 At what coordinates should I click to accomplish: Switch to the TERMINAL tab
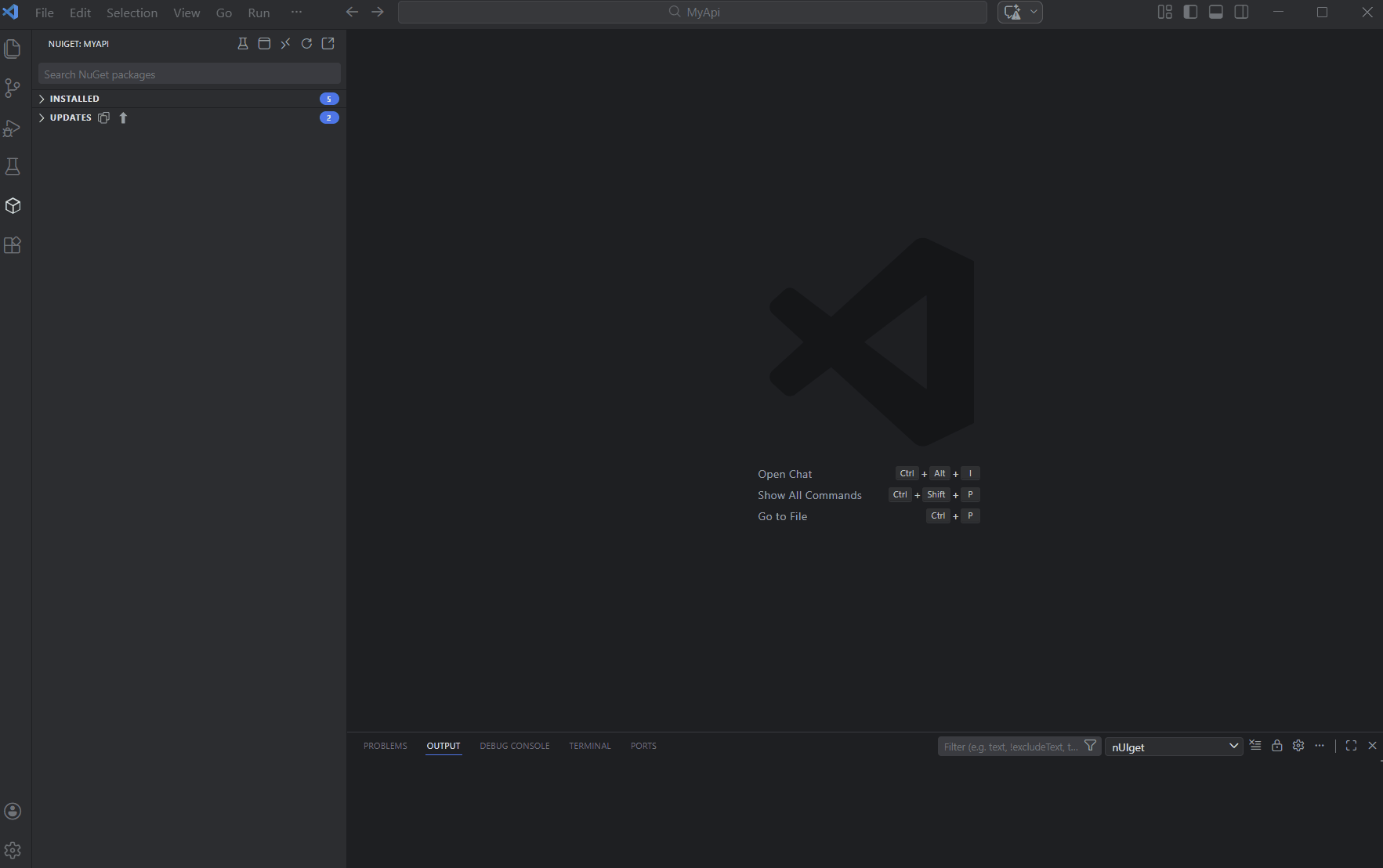pos(590,746)
